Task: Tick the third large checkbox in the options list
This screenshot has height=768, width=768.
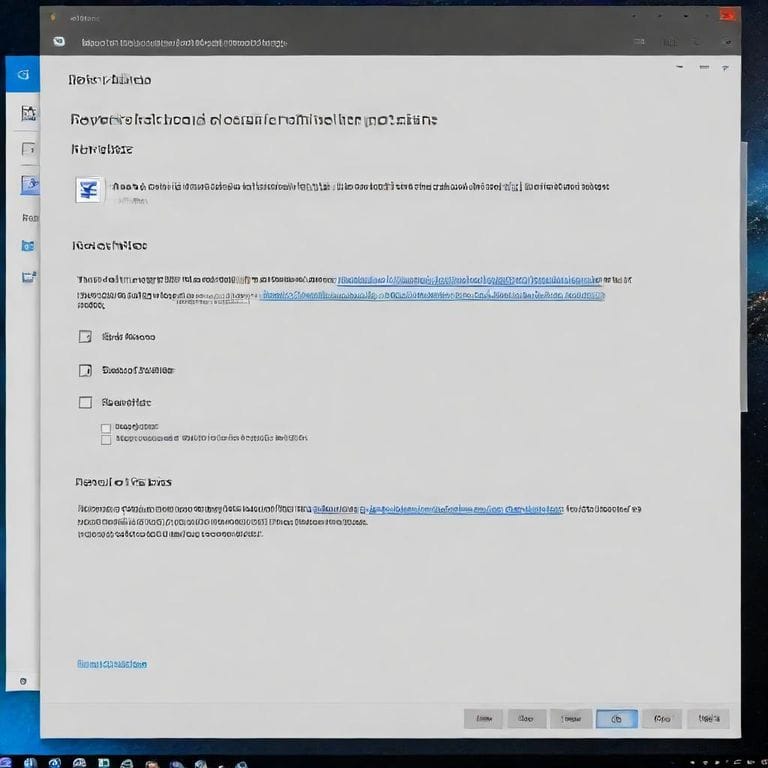Action: click(x=85, y=403)
